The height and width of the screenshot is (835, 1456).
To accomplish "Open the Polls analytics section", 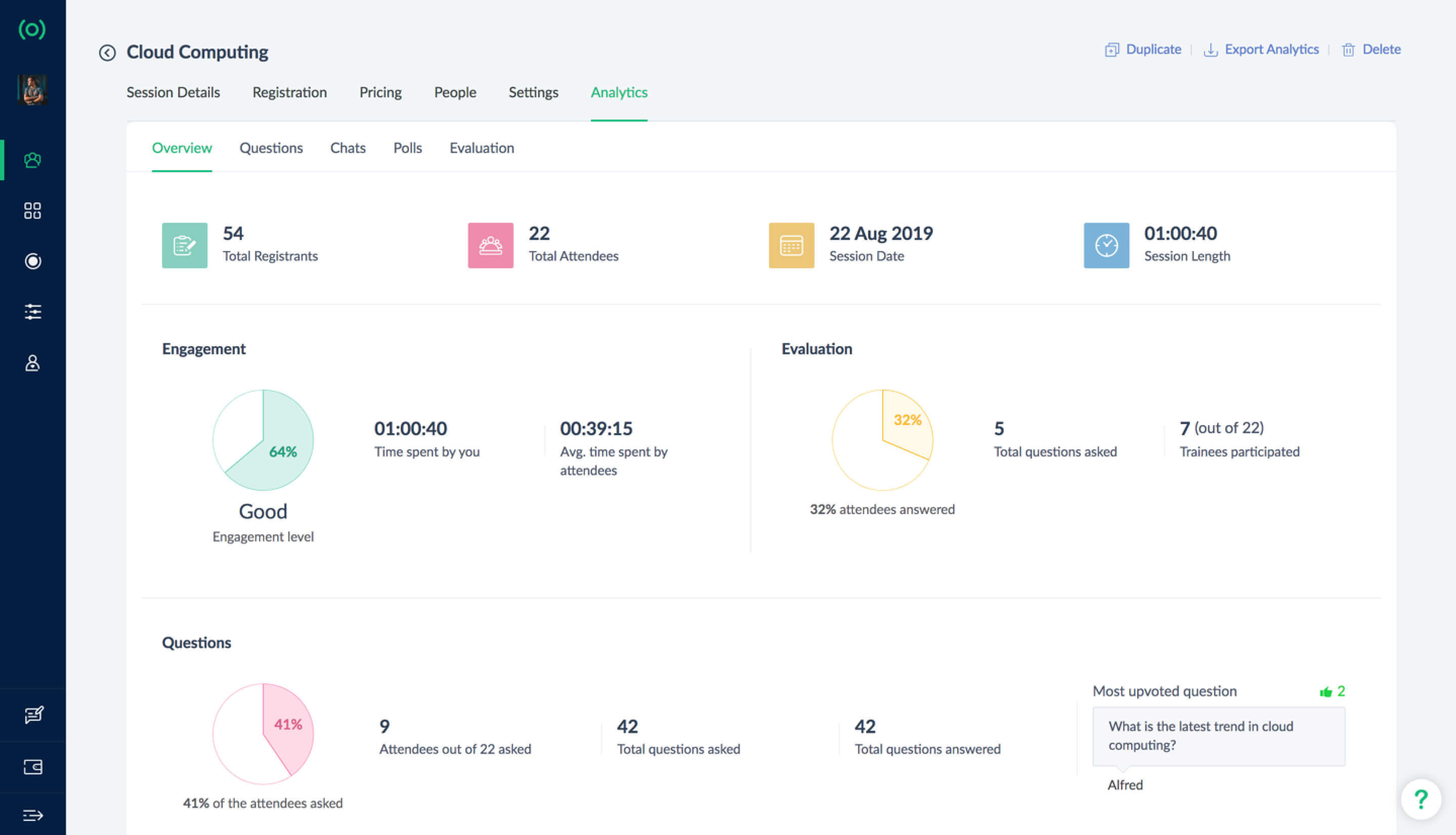I will (x=407, y=148).
